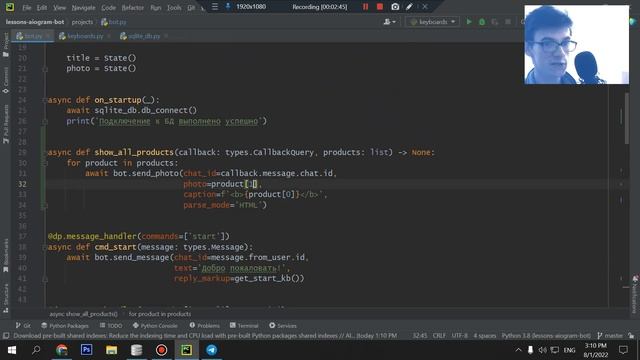This screenshot has width=640, height=360.
Task: Open the Terminal tool window
Action: (244, 326)
